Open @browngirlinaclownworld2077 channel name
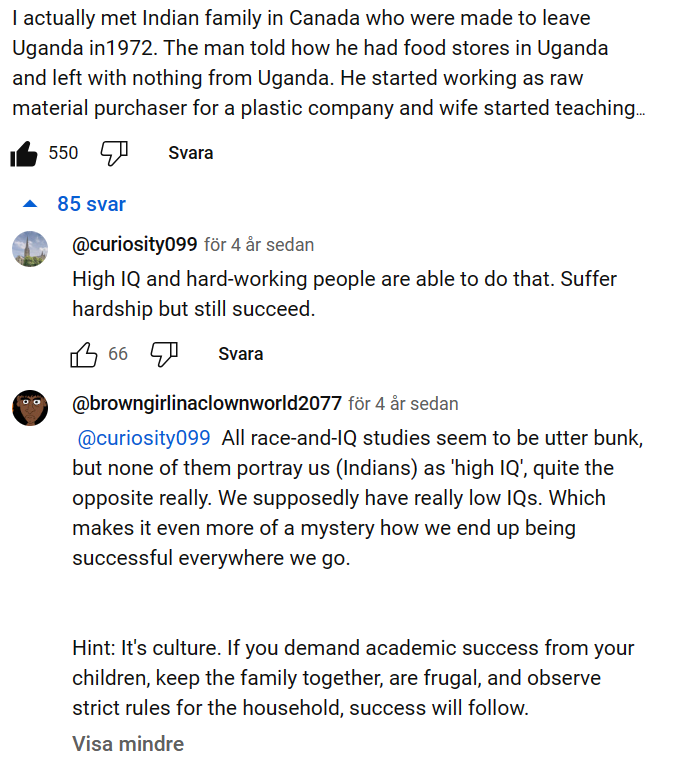 tap(207, 403)
